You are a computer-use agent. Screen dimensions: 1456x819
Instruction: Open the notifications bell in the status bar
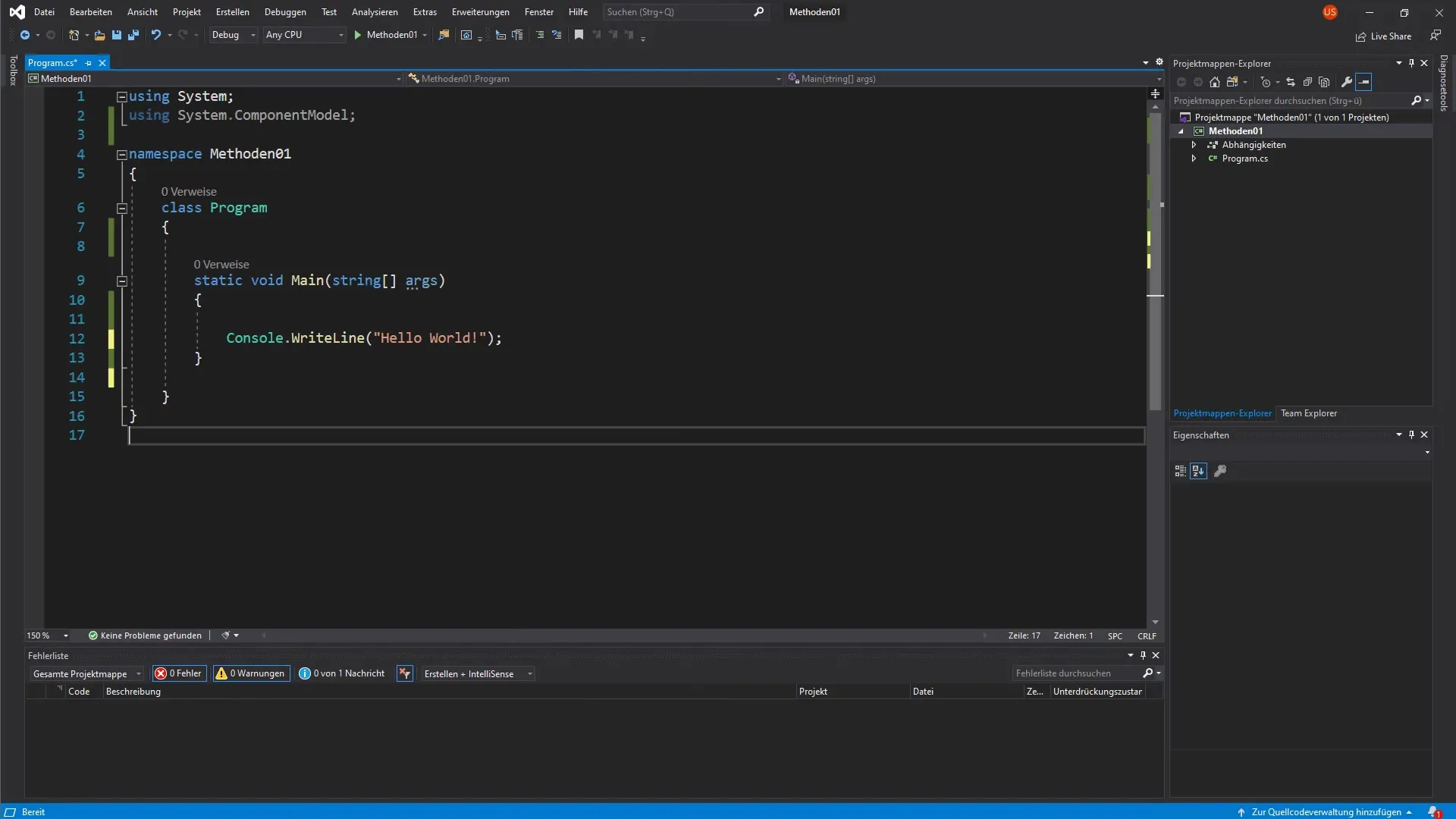tap(1434, 811)
